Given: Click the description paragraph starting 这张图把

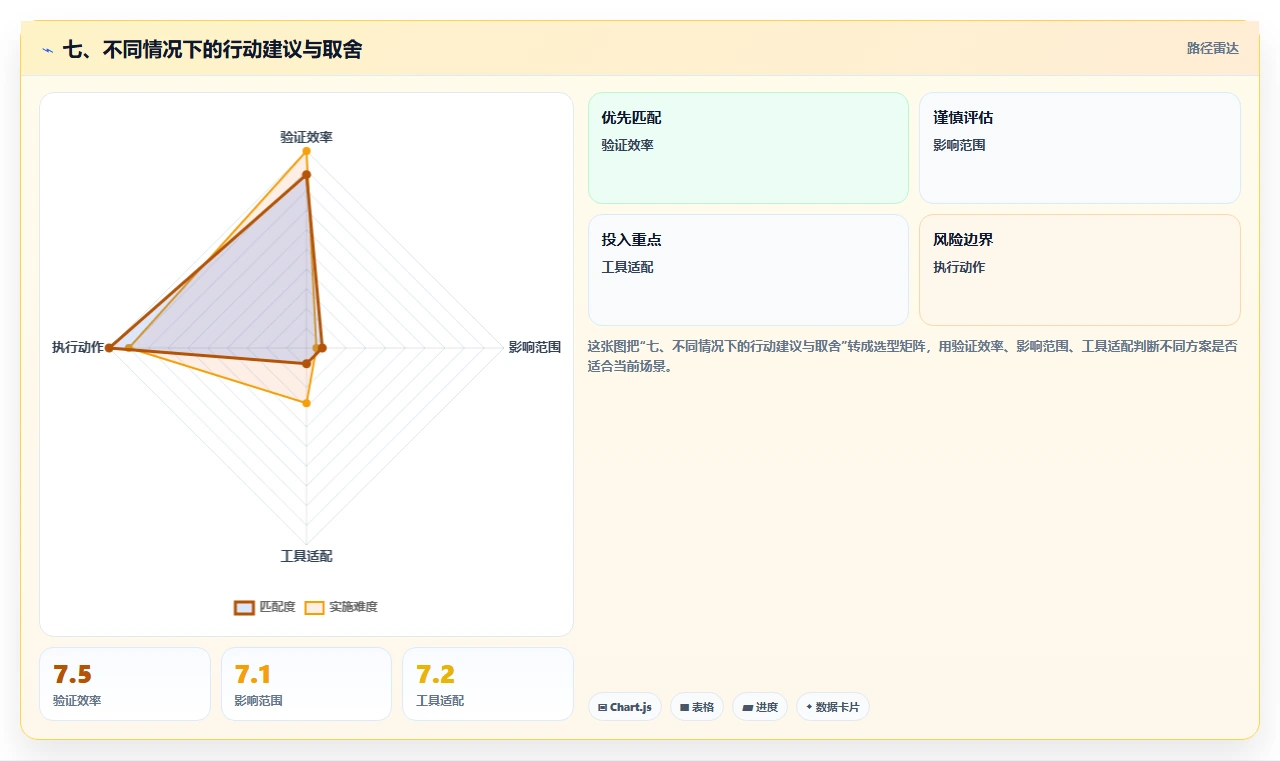Looking at the screenshot, I should [x=914, y=356].
